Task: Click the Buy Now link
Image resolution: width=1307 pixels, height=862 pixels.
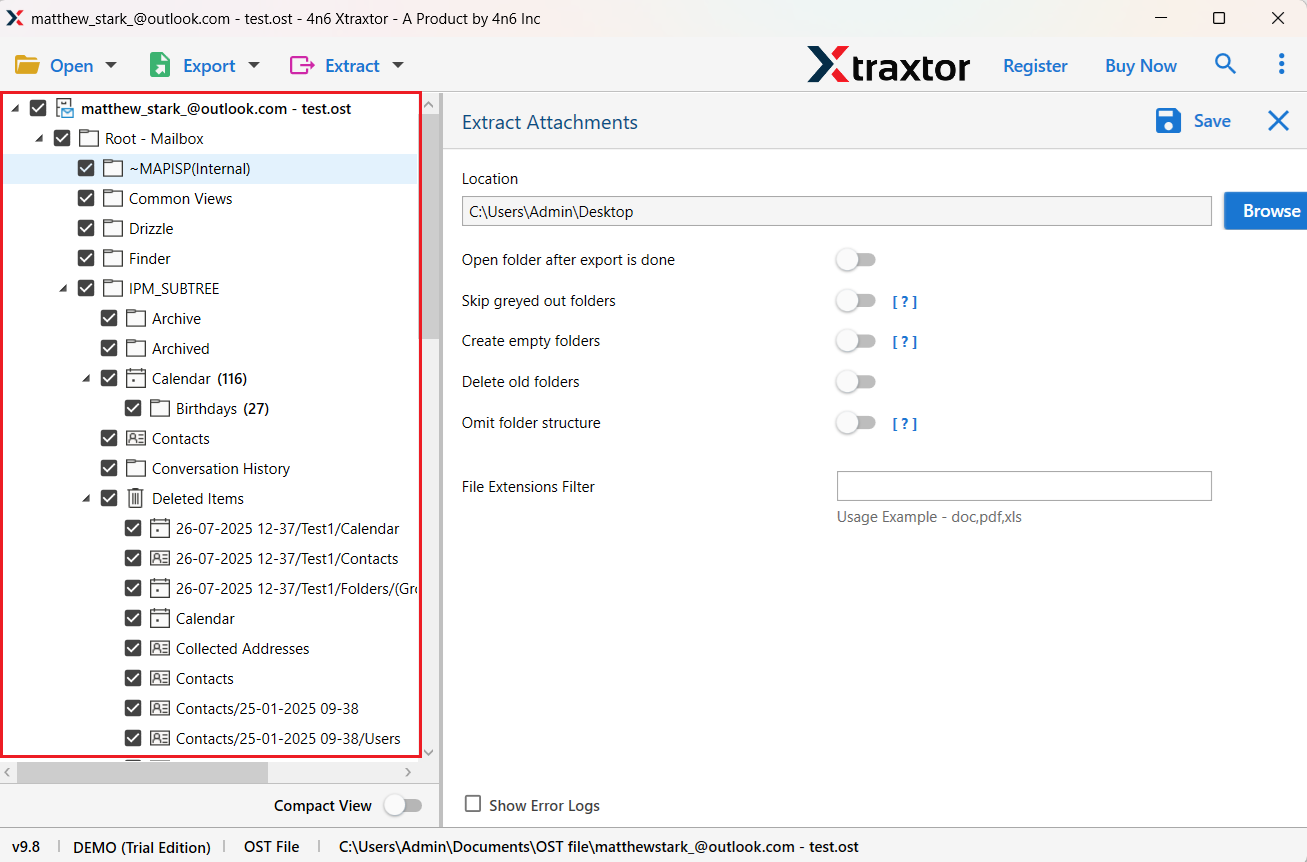Action: click(1141, 65)
